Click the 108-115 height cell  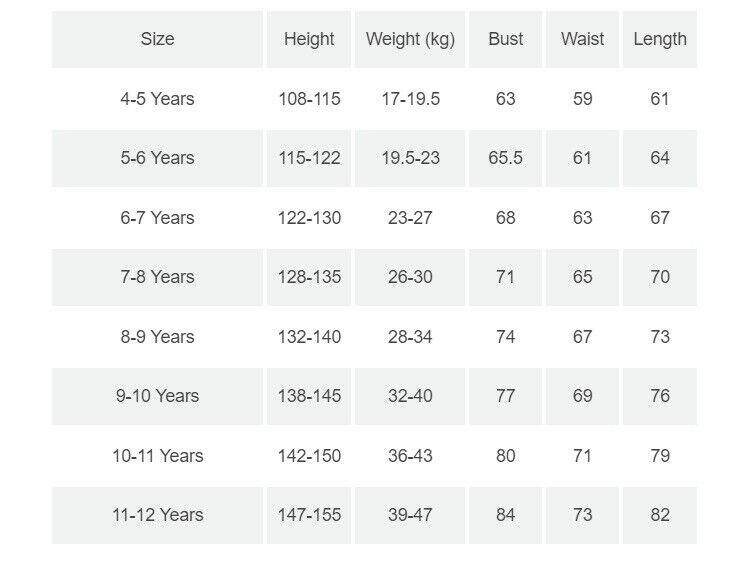point(309,99)
